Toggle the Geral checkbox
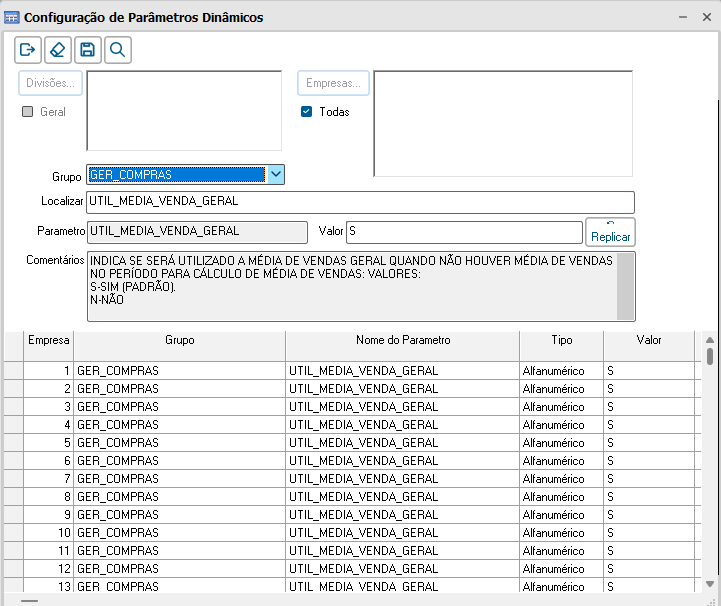 point(28,112)
